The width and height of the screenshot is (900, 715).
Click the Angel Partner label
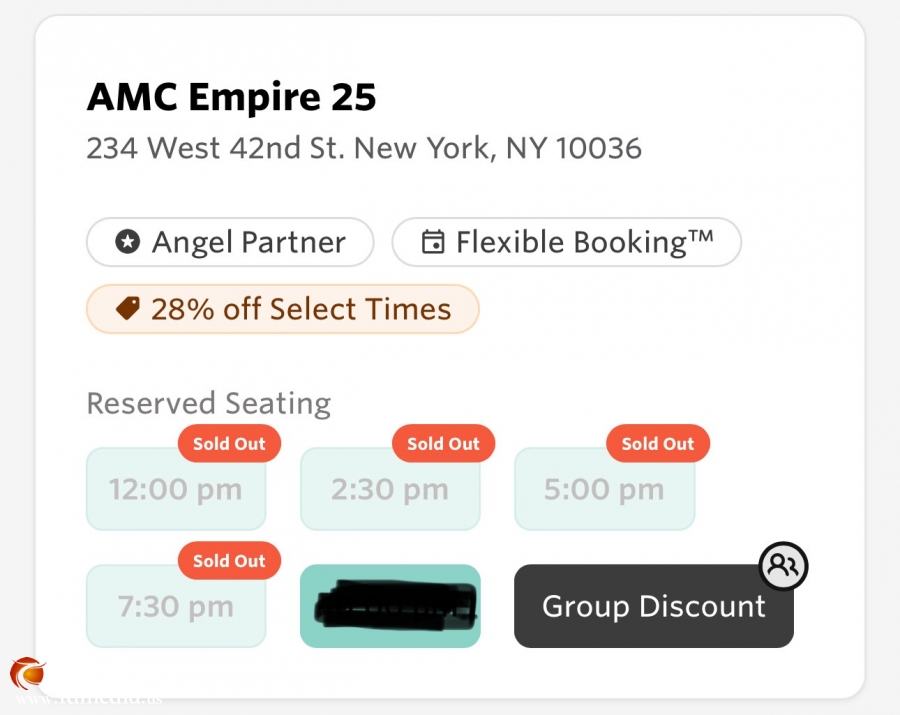[248, 242]
